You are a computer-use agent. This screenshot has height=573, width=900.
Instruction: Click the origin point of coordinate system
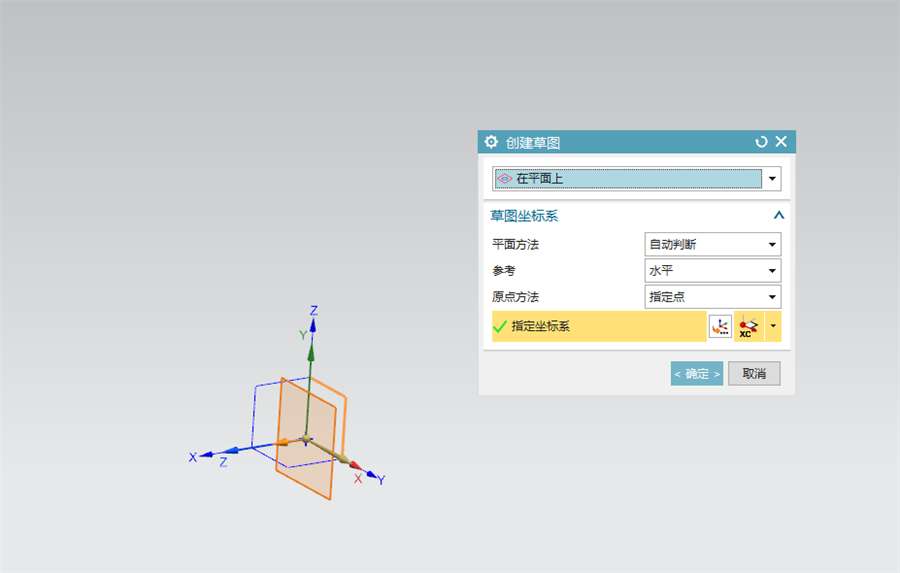pos(306,439)
